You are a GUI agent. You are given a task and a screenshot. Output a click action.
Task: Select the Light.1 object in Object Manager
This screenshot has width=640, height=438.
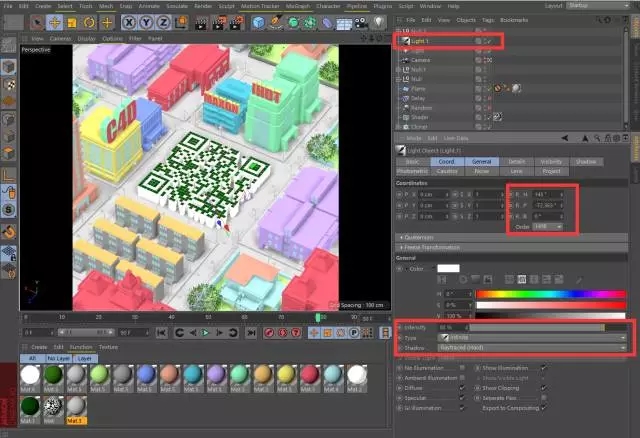(419, 41)
